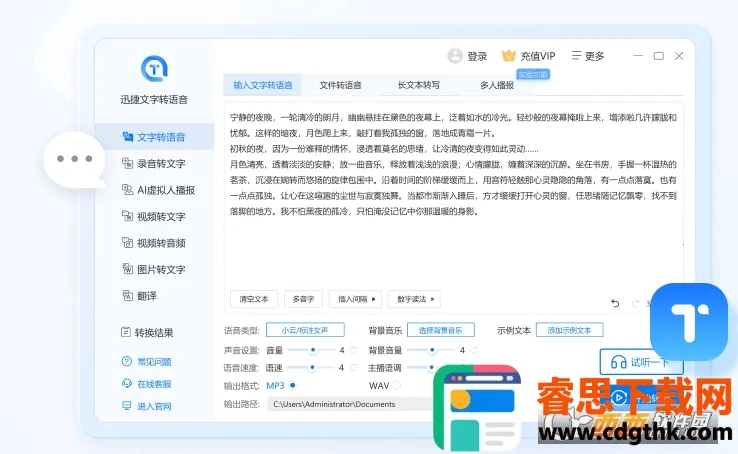Go to 图片转文字 in the sidebar

click(160, 269)
